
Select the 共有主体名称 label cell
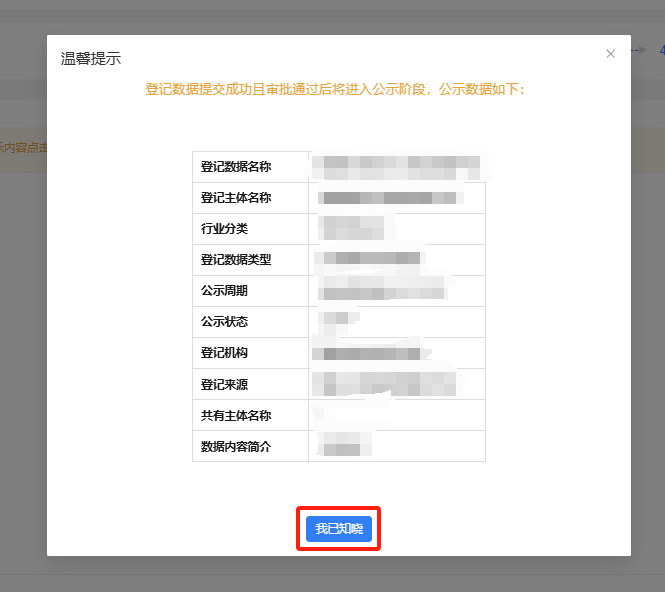coord(236,415)
